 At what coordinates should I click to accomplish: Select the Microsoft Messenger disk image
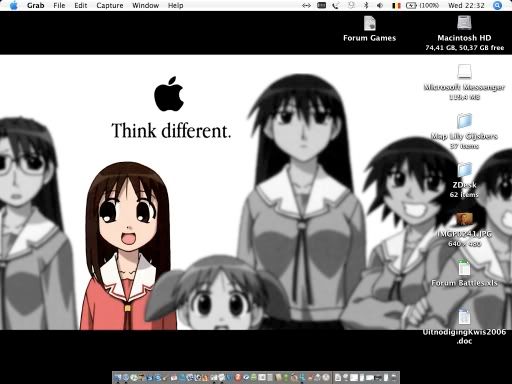464,71
